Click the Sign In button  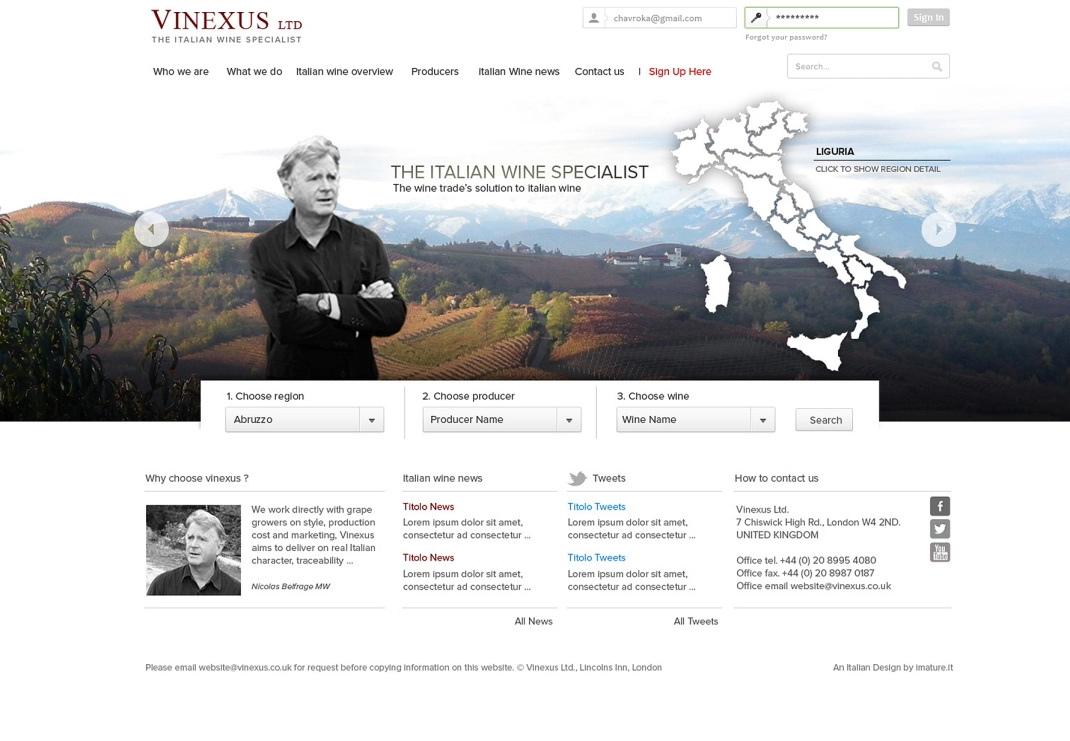(x=928, y=17)
